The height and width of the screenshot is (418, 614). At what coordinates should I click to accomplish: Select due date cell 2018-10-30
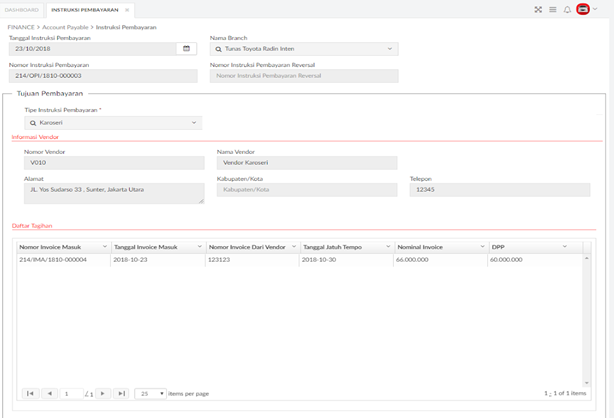coord(347,260)
